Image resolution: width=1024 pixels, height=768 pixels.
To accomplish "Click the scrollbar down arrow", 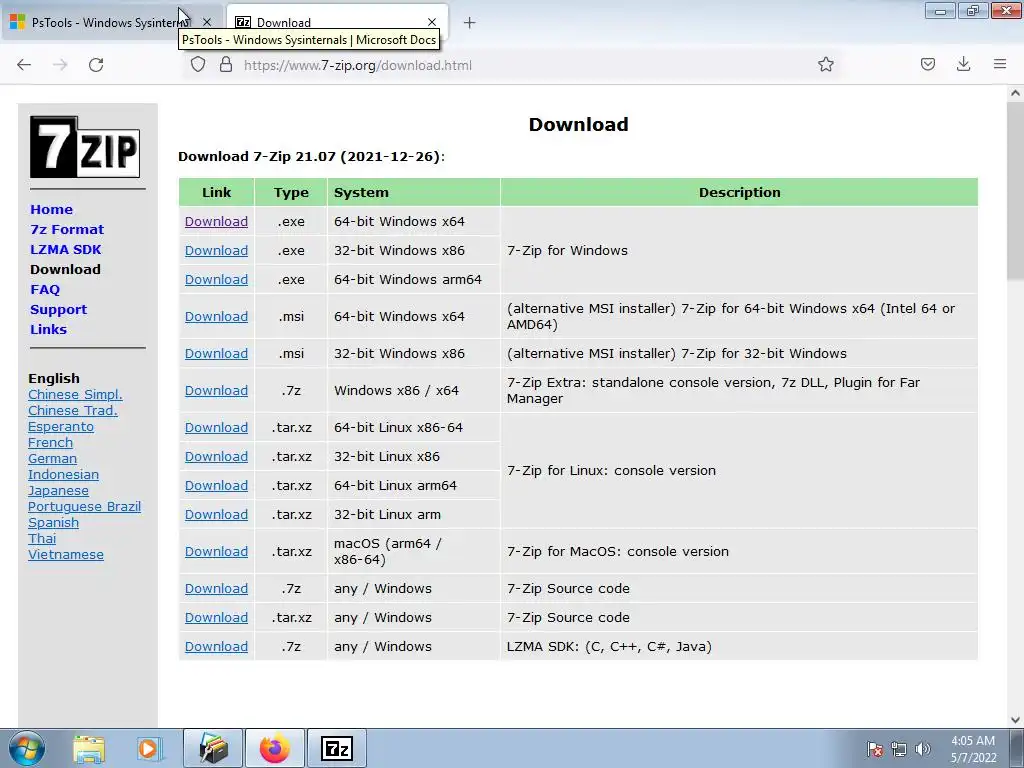I will pyautogui.click(x=1015, y=720).
